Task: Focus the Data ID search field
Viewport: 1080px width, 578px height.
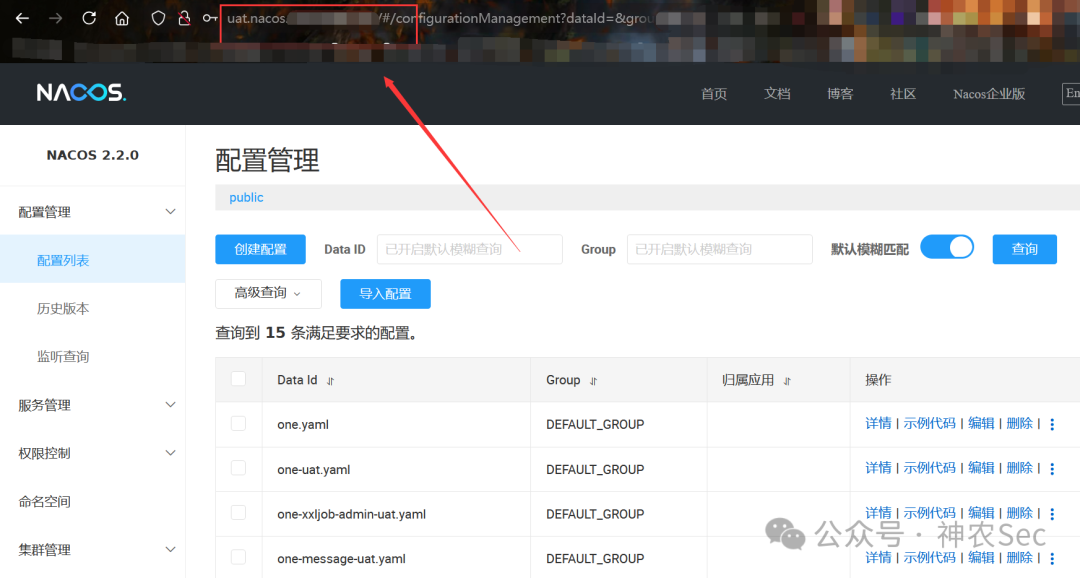Action: 470,249
